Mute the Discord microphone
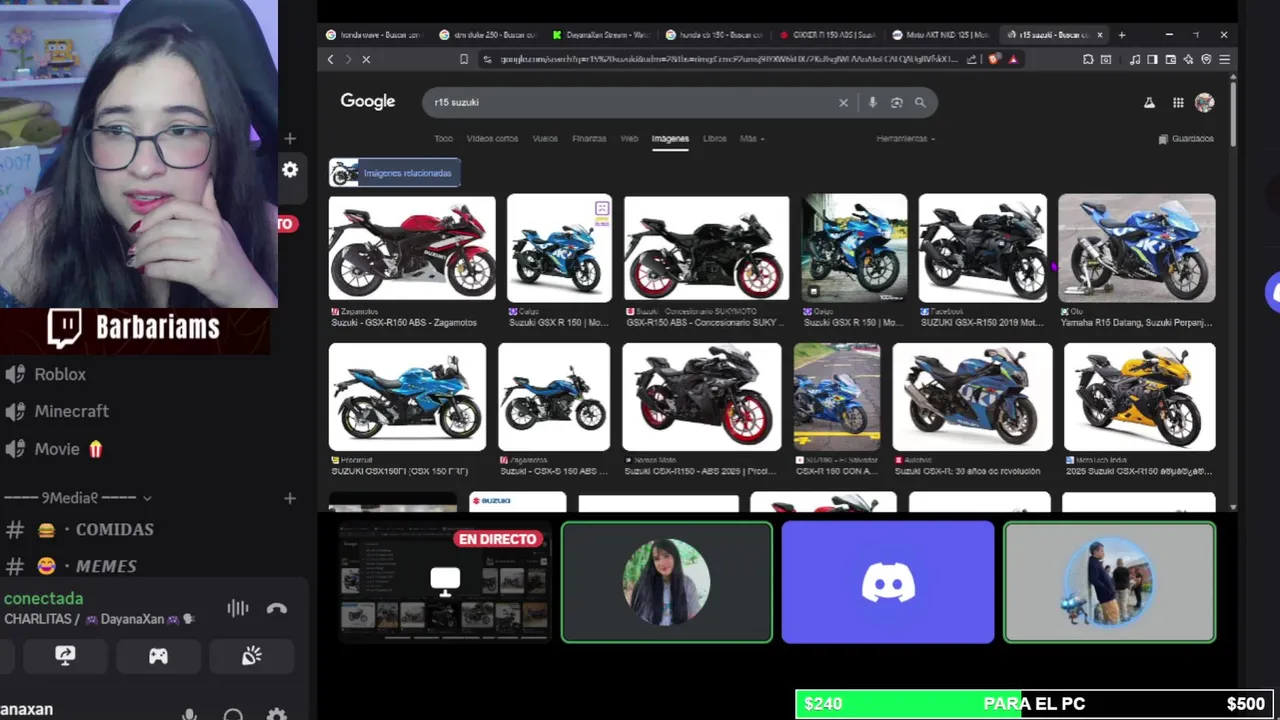Viewport: 1280px width, 720px height. pos(189,714)
